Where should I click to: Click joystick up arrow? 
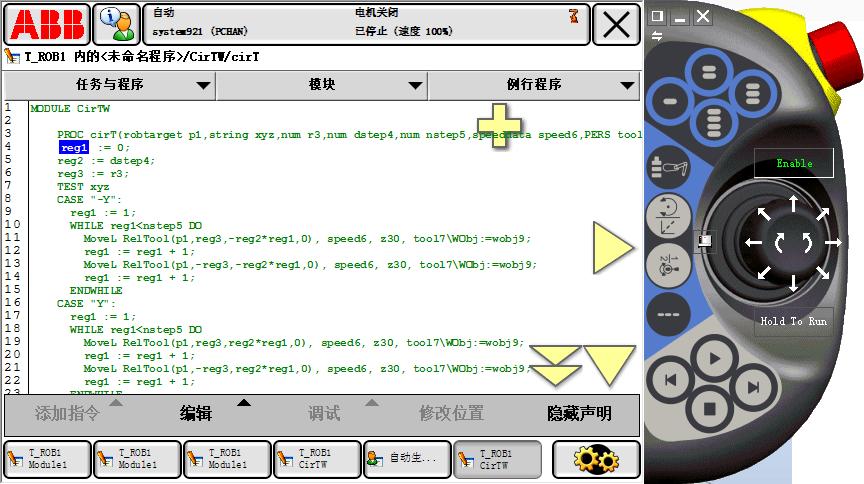[x=793, y=203]
